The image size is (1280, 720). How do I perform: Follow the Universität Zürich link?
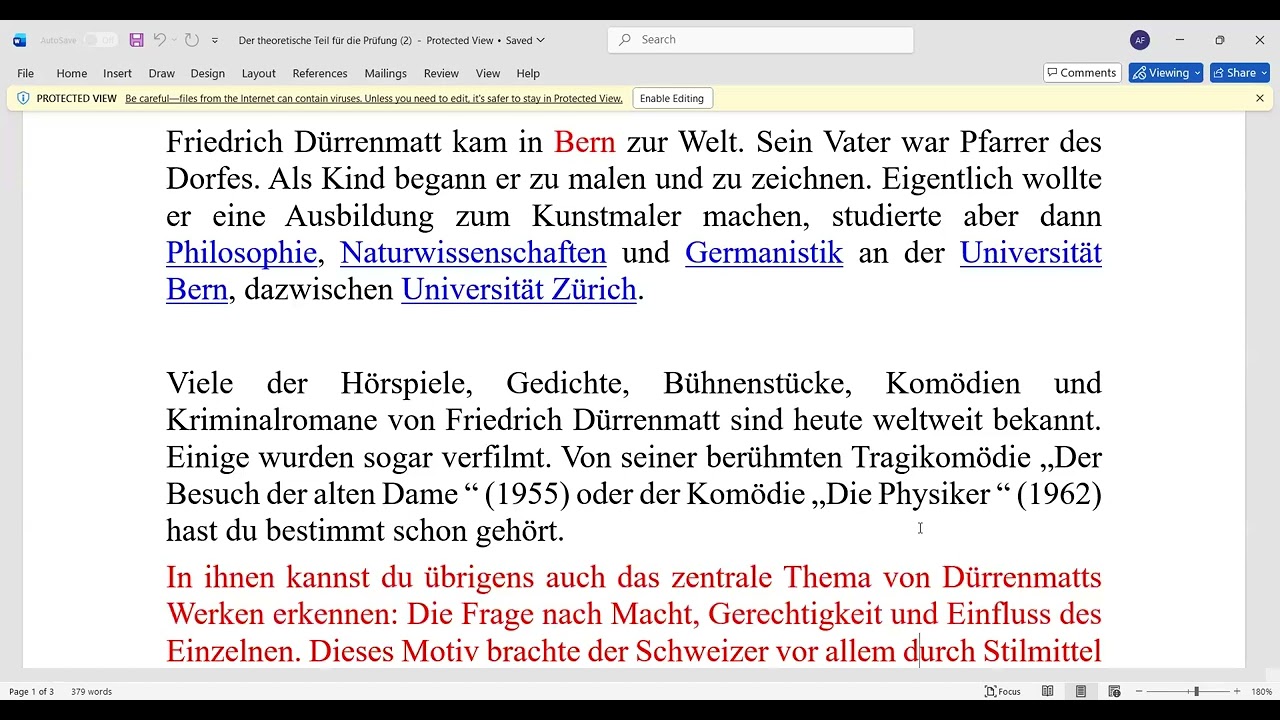coord(519,290)
